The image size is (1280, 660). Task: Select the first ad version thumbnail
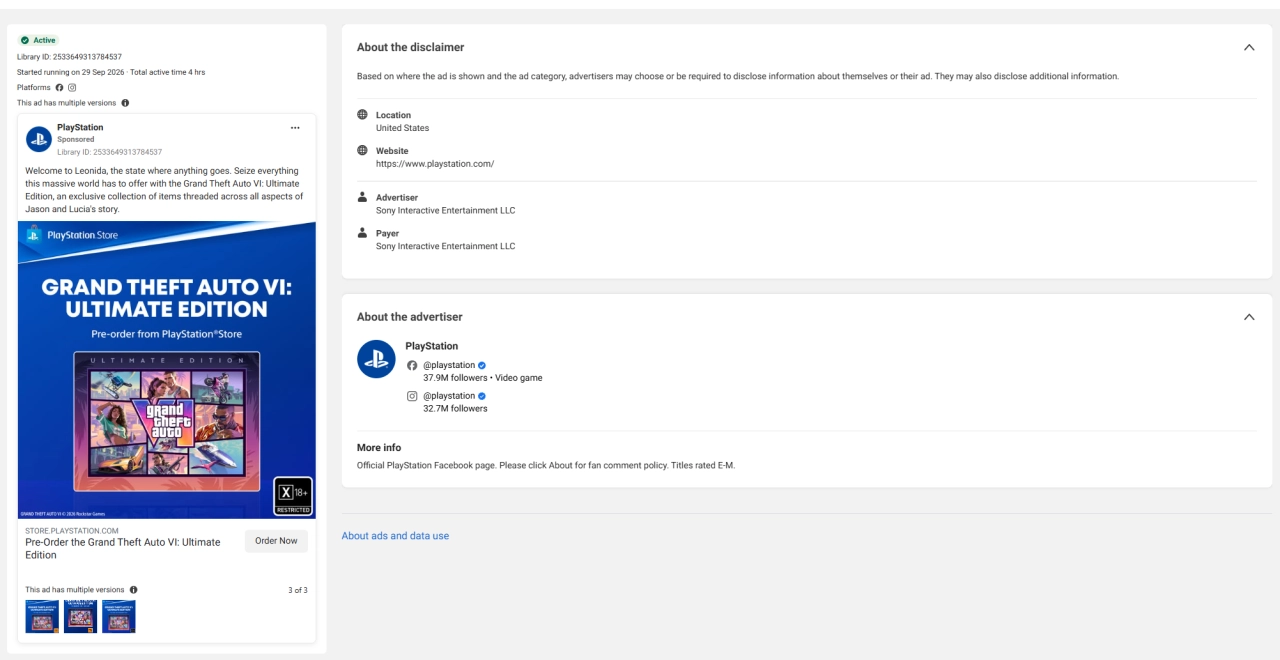(x=42, y=616)
